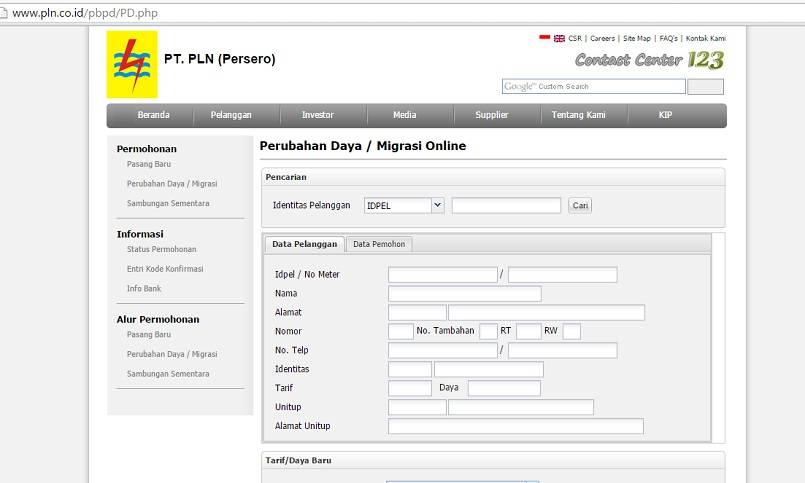Screen dimensions: 805x483
Task: Click into the Nama input field
Action: pos(464,294)
